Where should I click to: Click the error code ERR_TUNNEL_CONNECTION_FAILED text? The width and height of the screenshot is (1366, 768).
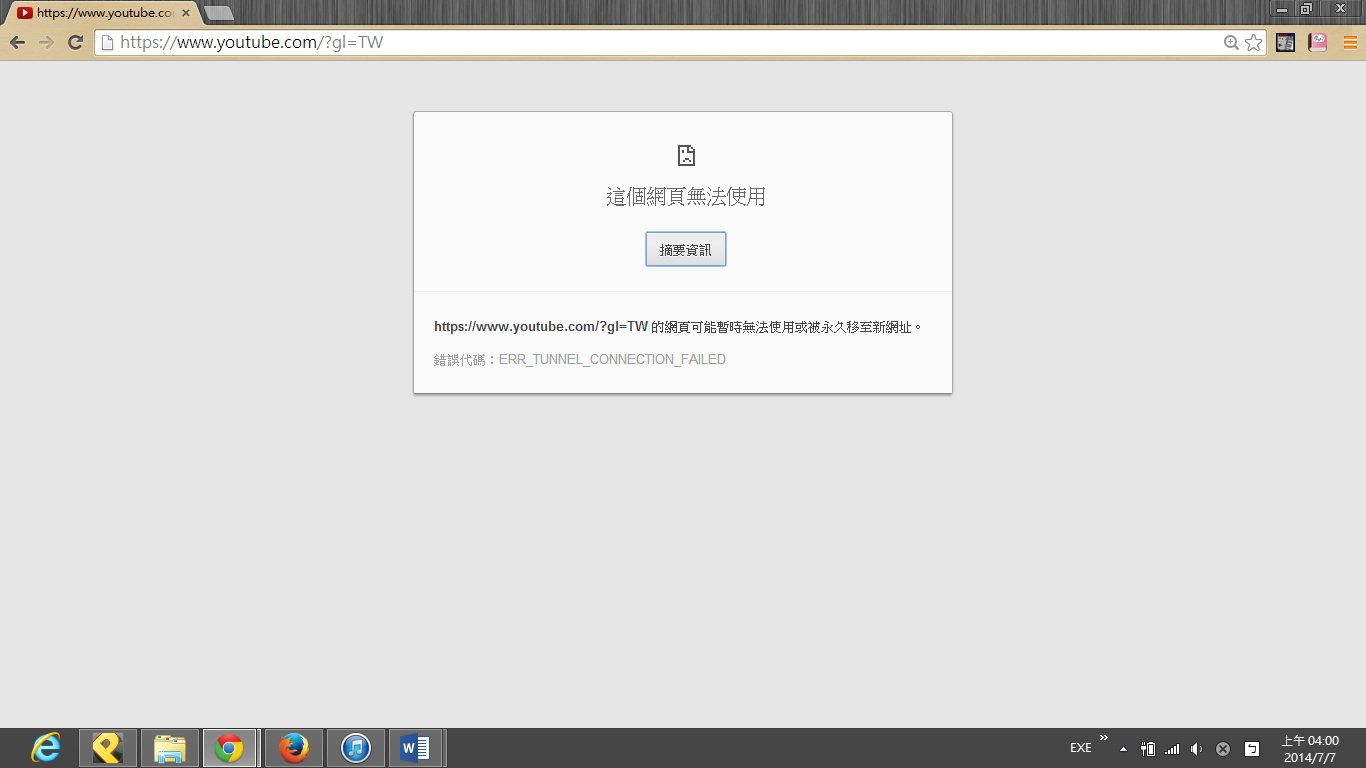tap(612, 359)
